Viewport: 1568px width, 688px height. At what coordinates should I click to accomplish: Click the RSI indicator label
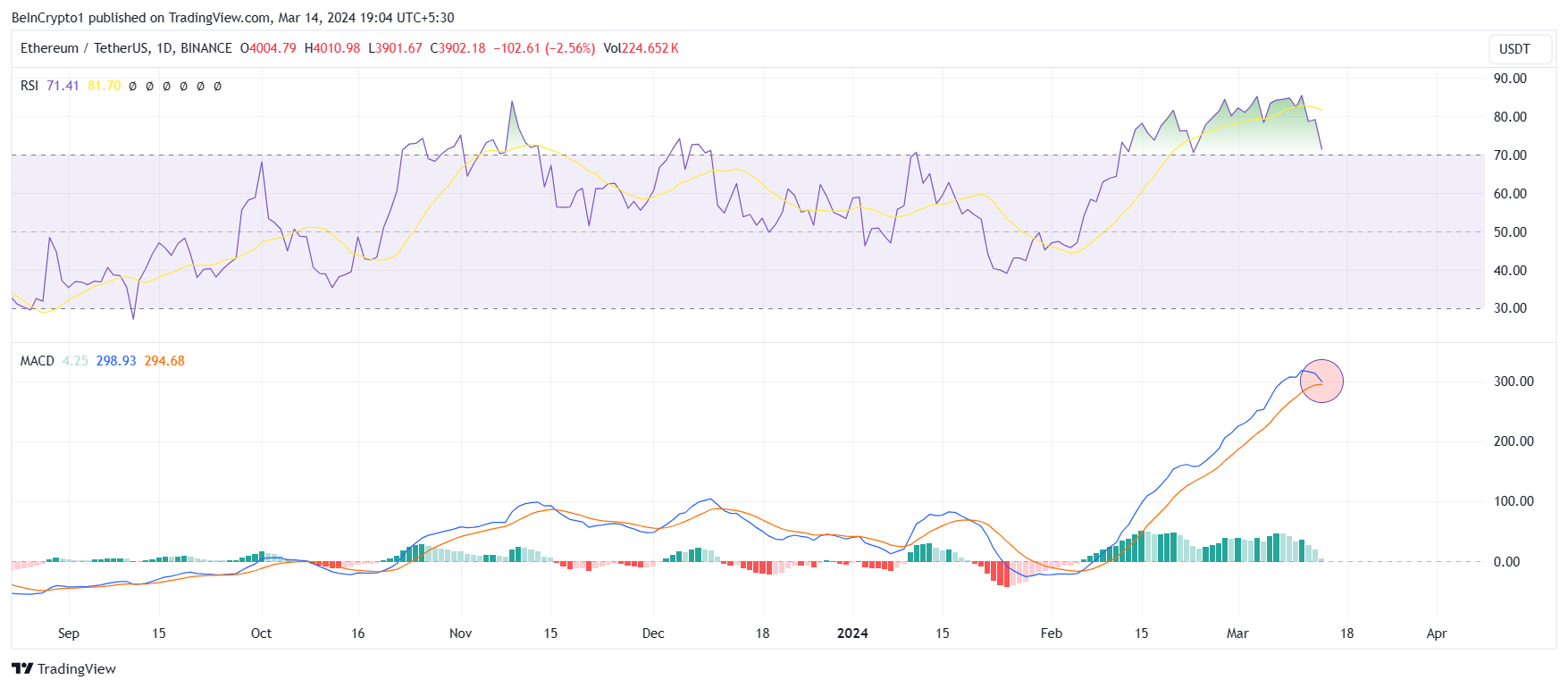coord(29,86)
